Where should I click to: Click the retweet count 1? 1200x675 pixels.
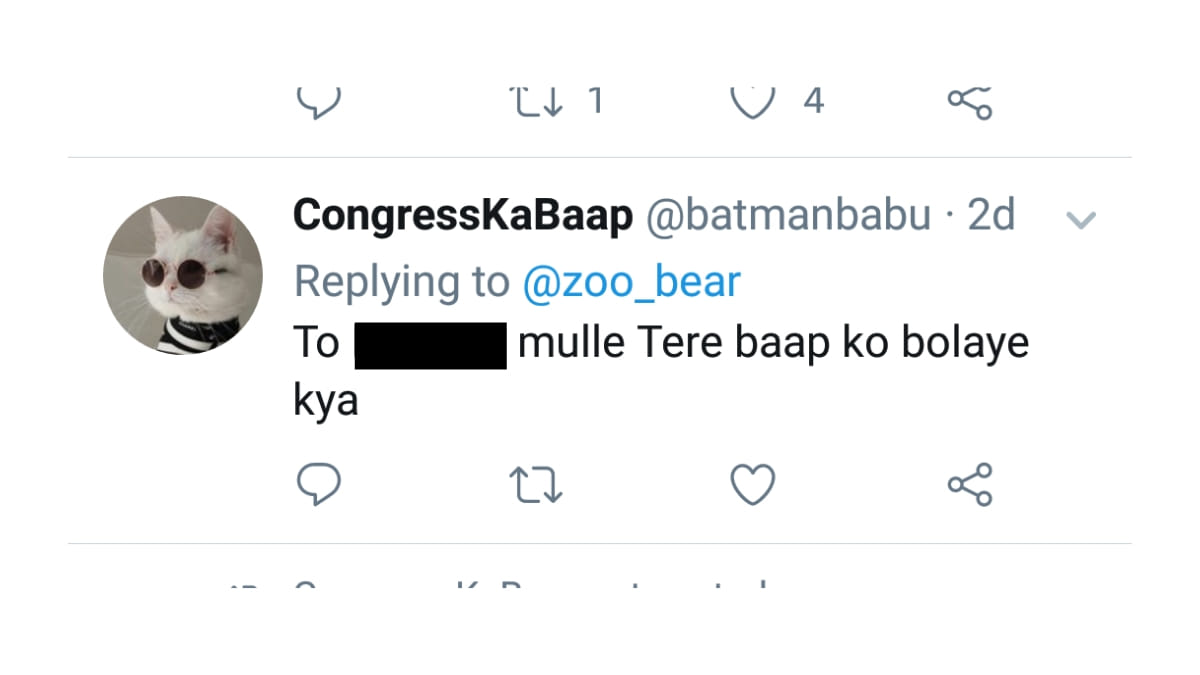tap(595, 100)
